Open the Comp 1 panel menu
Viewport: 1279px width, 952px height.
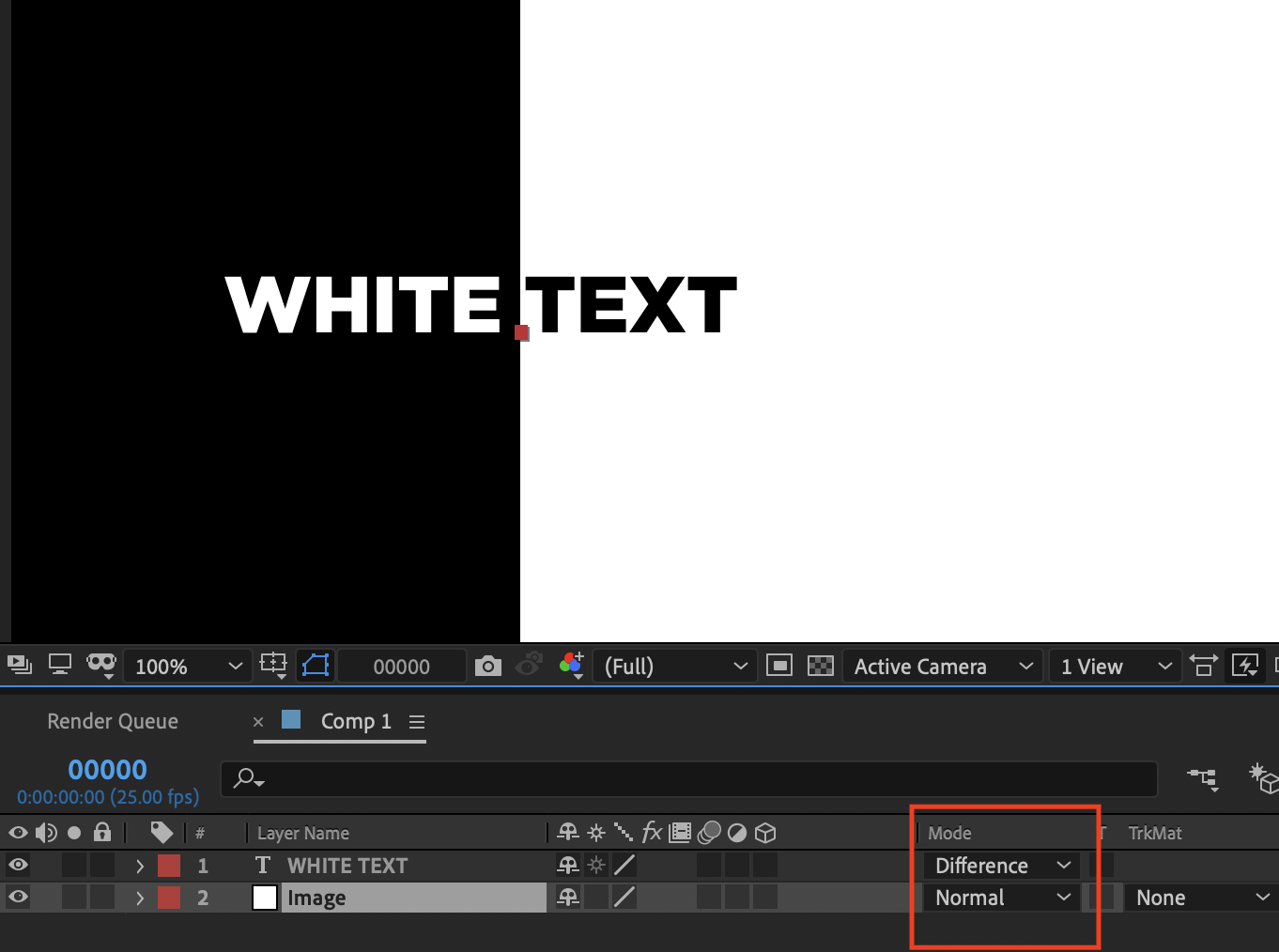click(x=417, y=721)
